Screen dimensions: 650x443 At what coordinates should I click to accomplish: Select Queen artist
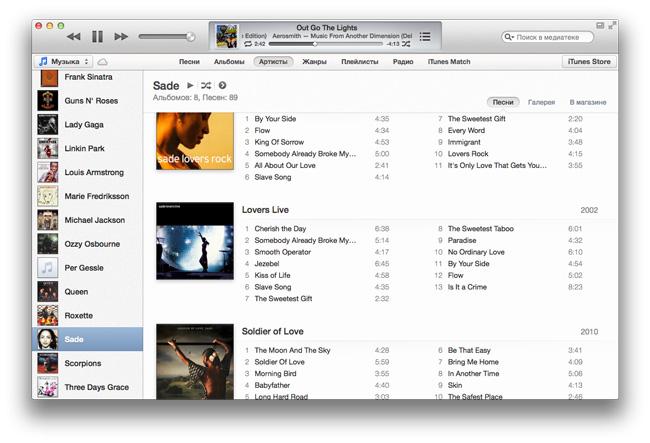87,292
